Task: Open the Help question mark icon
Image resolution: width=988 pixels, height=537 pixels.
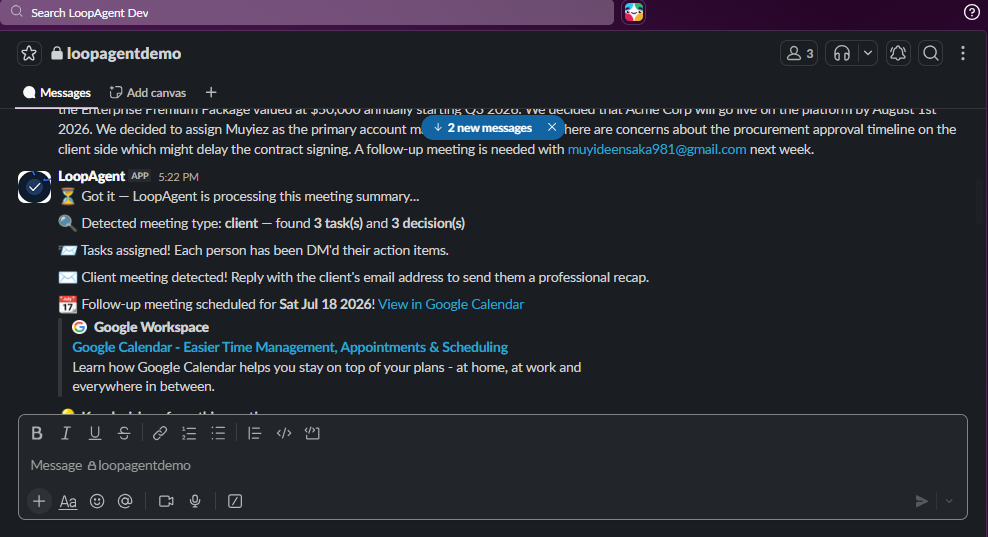Action: 972,12
